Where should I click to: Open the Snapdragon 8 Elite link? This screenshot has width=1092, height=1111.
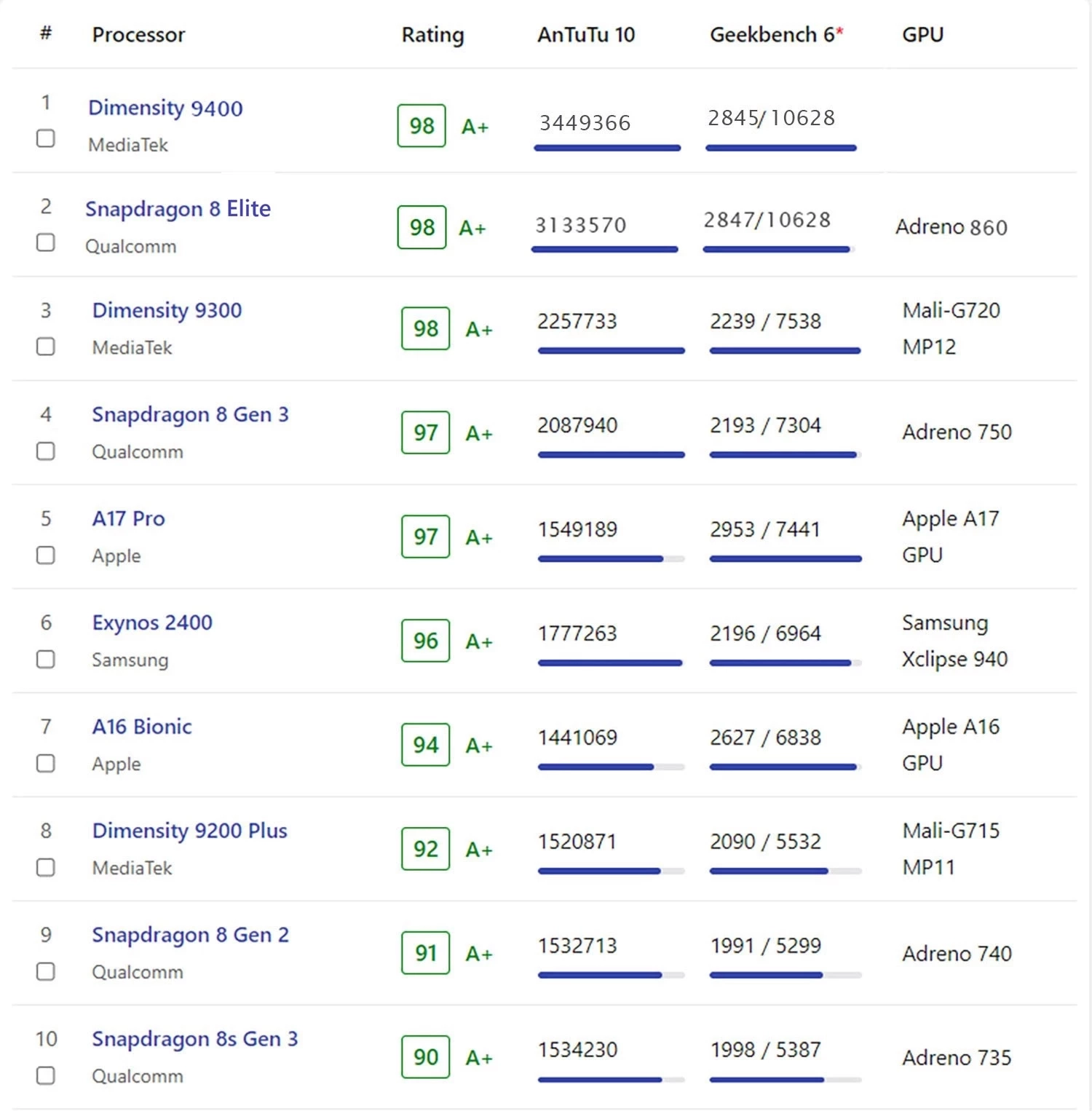point(178,210)
